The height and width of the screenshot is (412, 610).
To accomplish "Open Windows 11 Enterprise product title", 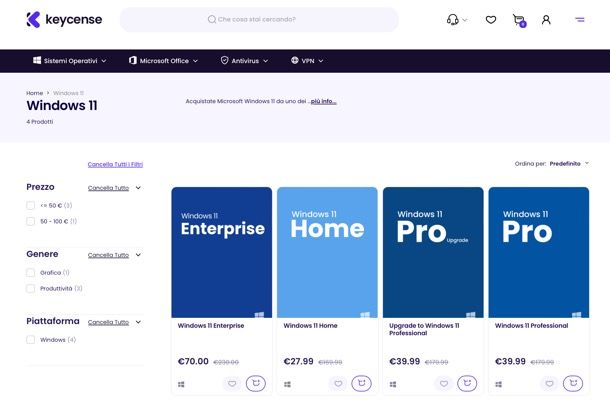I will (x=211, y=326).
